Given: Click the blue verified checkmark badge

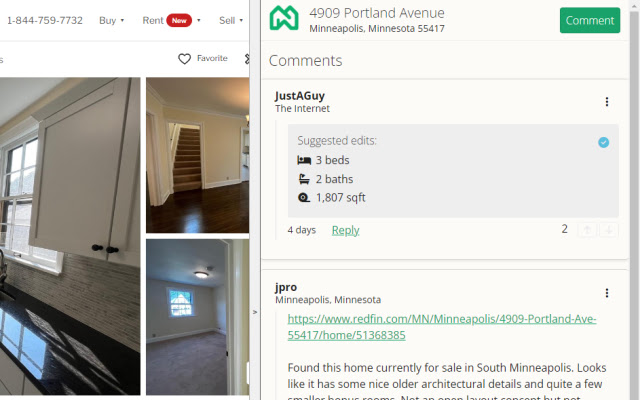Looking at the screenshot, I should coord(604,142).
